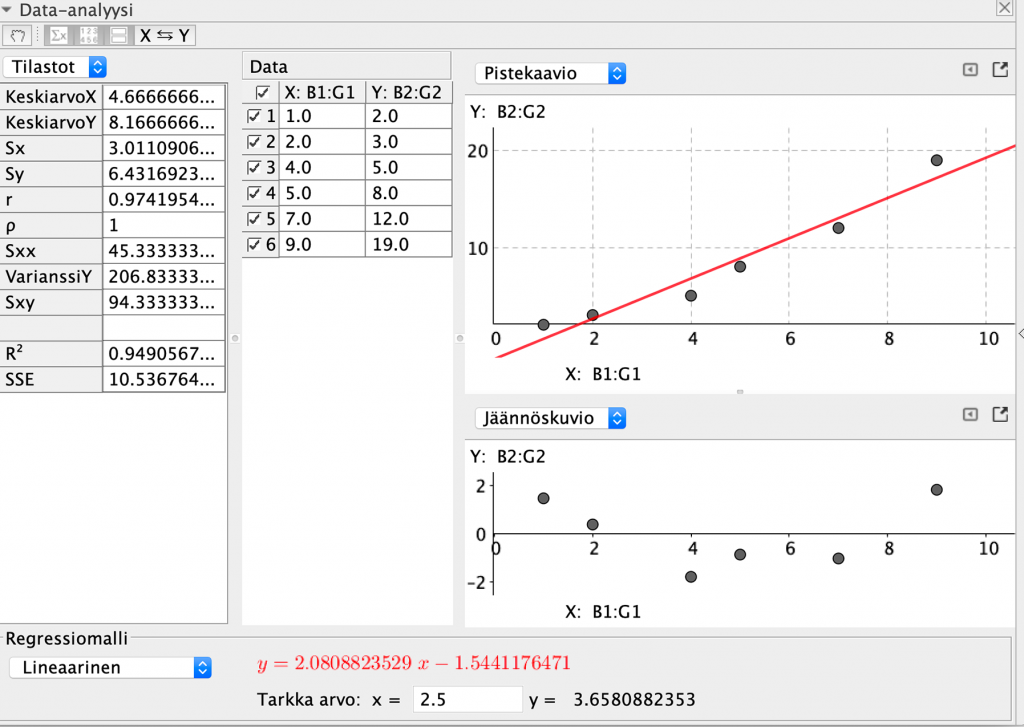Viewport: 1024px width, 727px height.
Task: Toggle the select-all checkbox in Data header
Action: [x=263, y=92]
